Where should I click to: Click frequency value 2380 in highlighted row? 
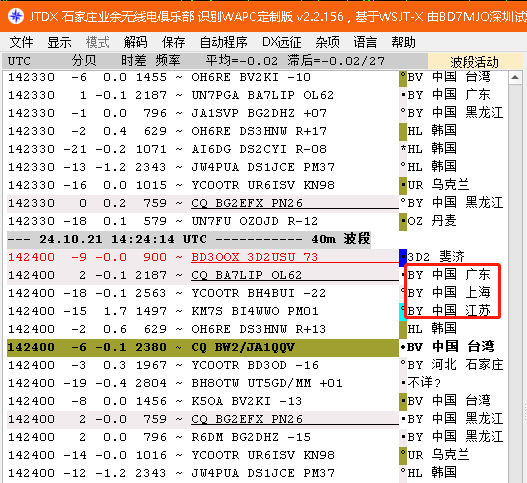(x=151, y=347)
